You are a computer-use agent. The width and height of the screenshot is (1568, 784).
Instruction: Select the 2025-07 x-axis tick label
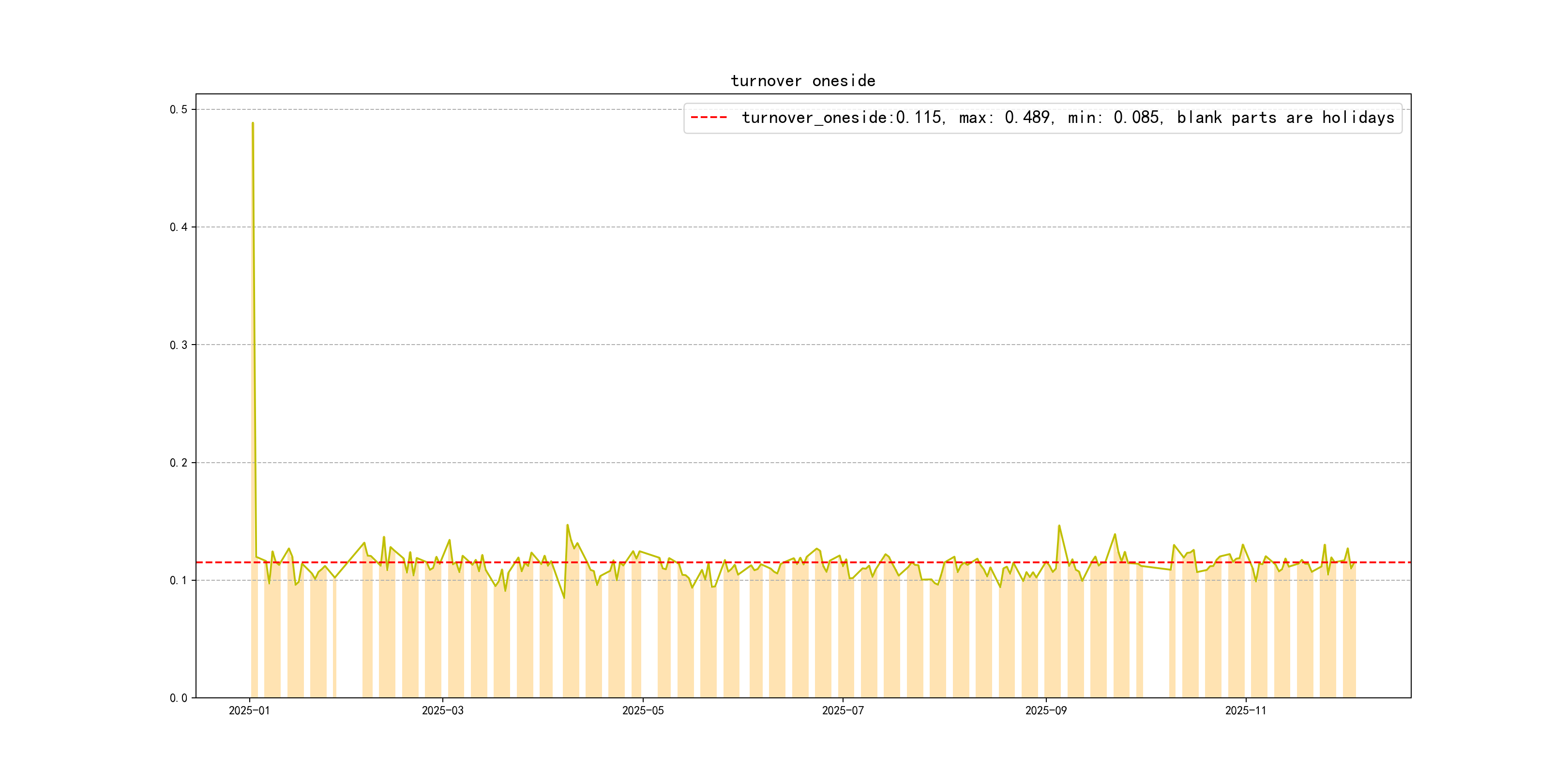coord(843,710)
